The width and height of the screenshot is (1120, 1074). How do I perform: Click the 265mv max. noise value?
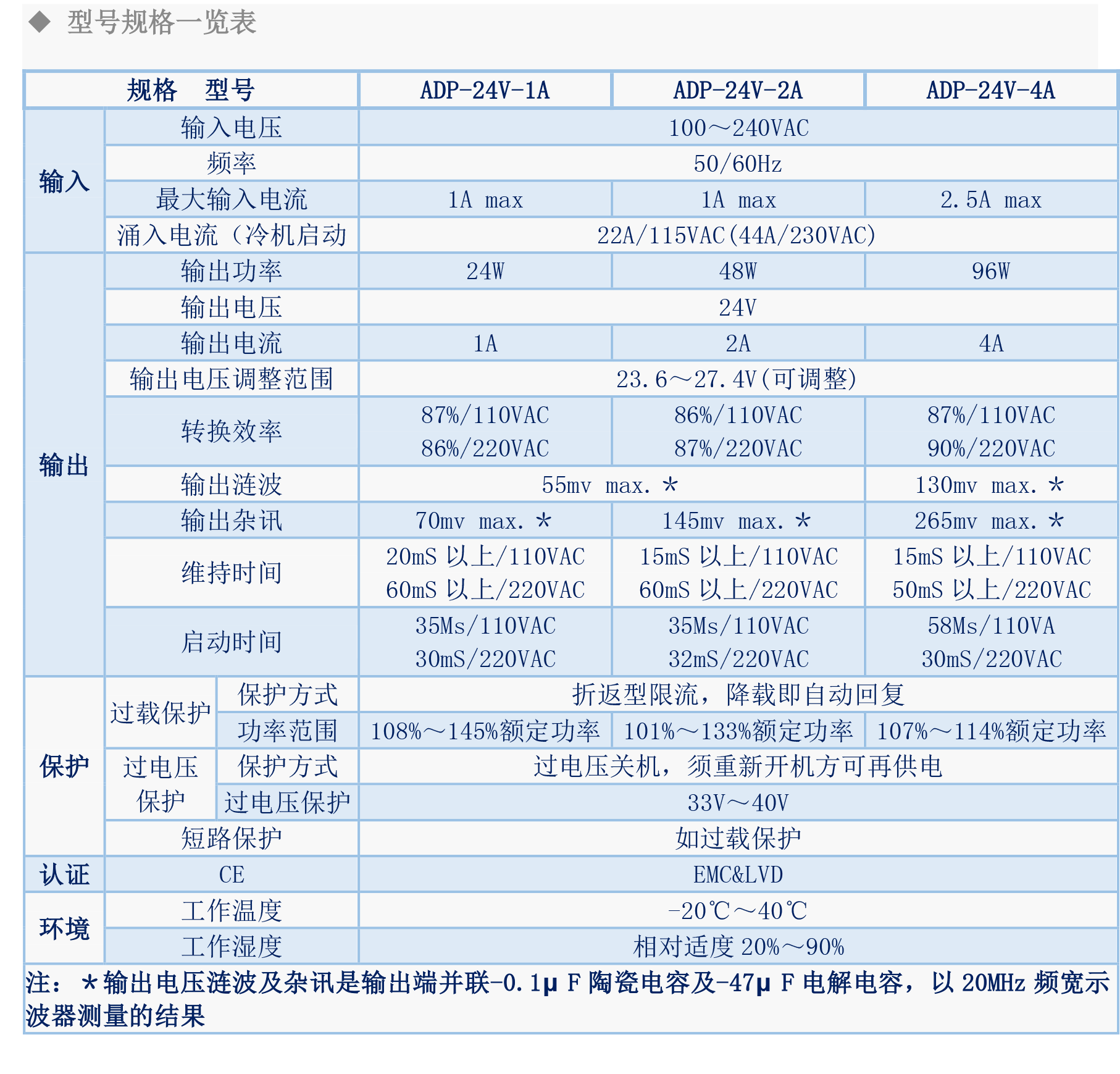coord(991,521)
